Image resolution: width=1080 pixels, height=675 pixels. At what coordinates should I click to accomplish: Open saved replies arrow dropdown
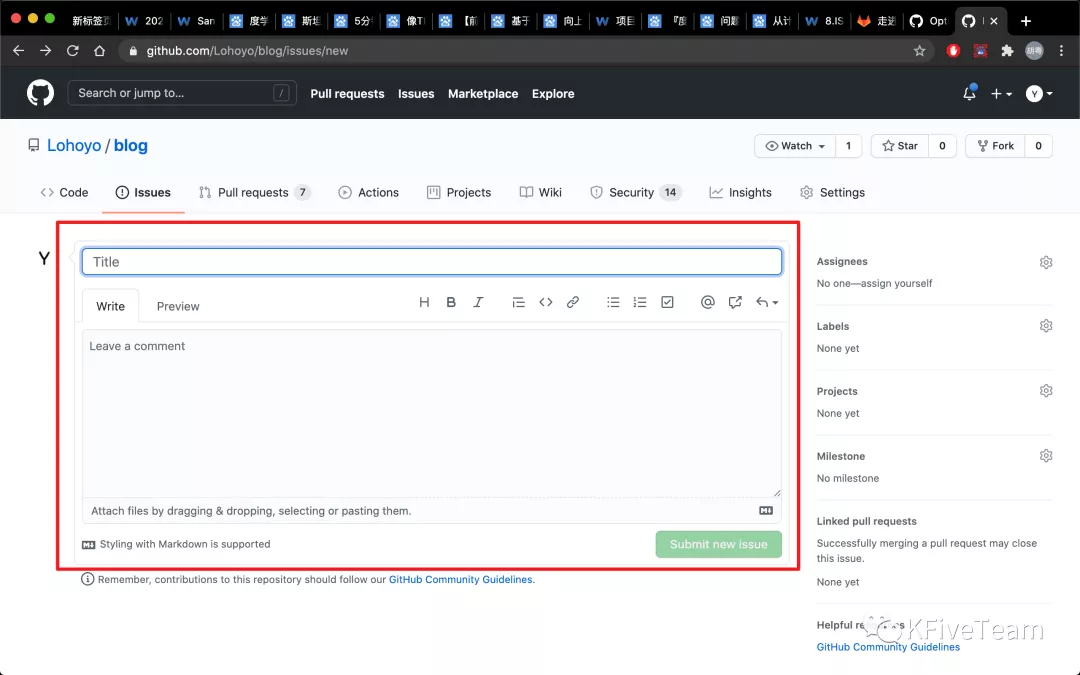pyautogui.click(x=767, y=302)
